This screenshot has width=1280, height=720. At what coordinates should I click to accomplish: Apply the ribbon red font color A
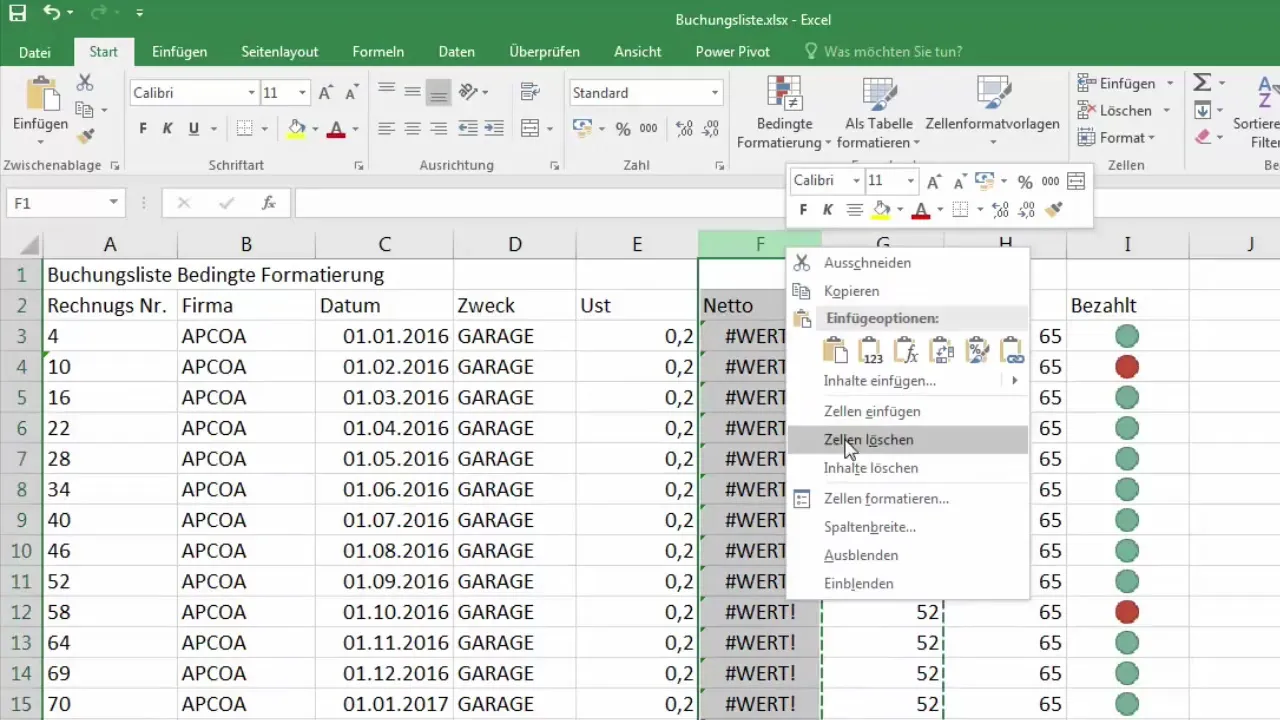335,128
